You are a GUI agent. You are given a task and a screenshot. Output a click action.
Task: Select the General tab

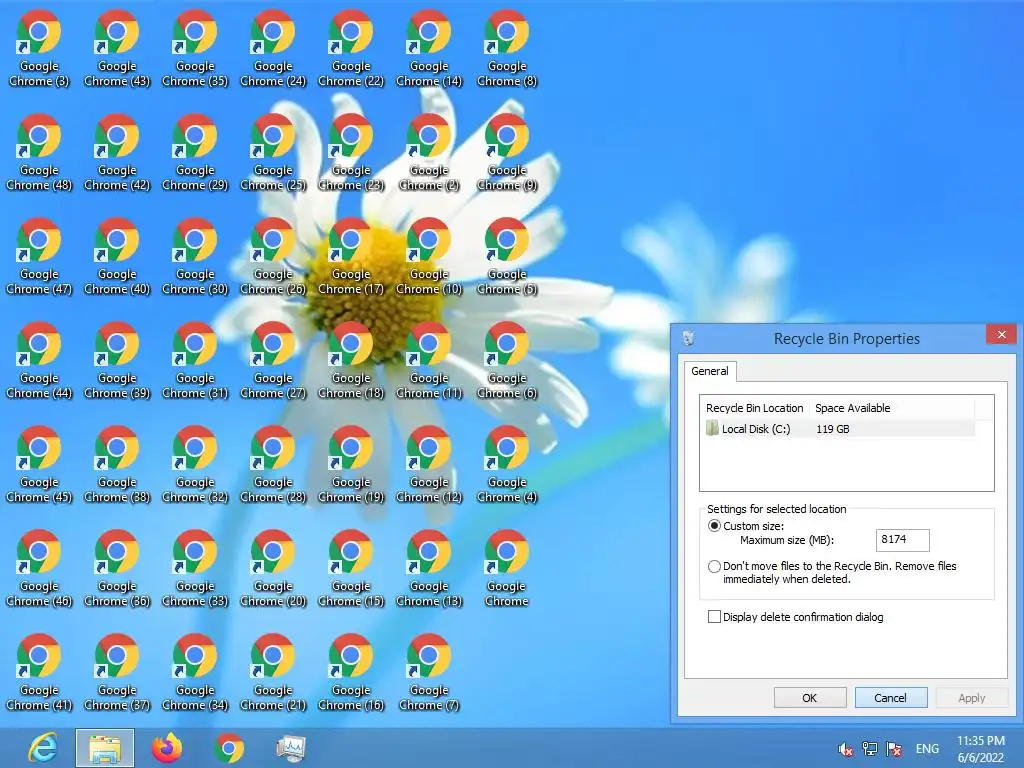[710, 371]
